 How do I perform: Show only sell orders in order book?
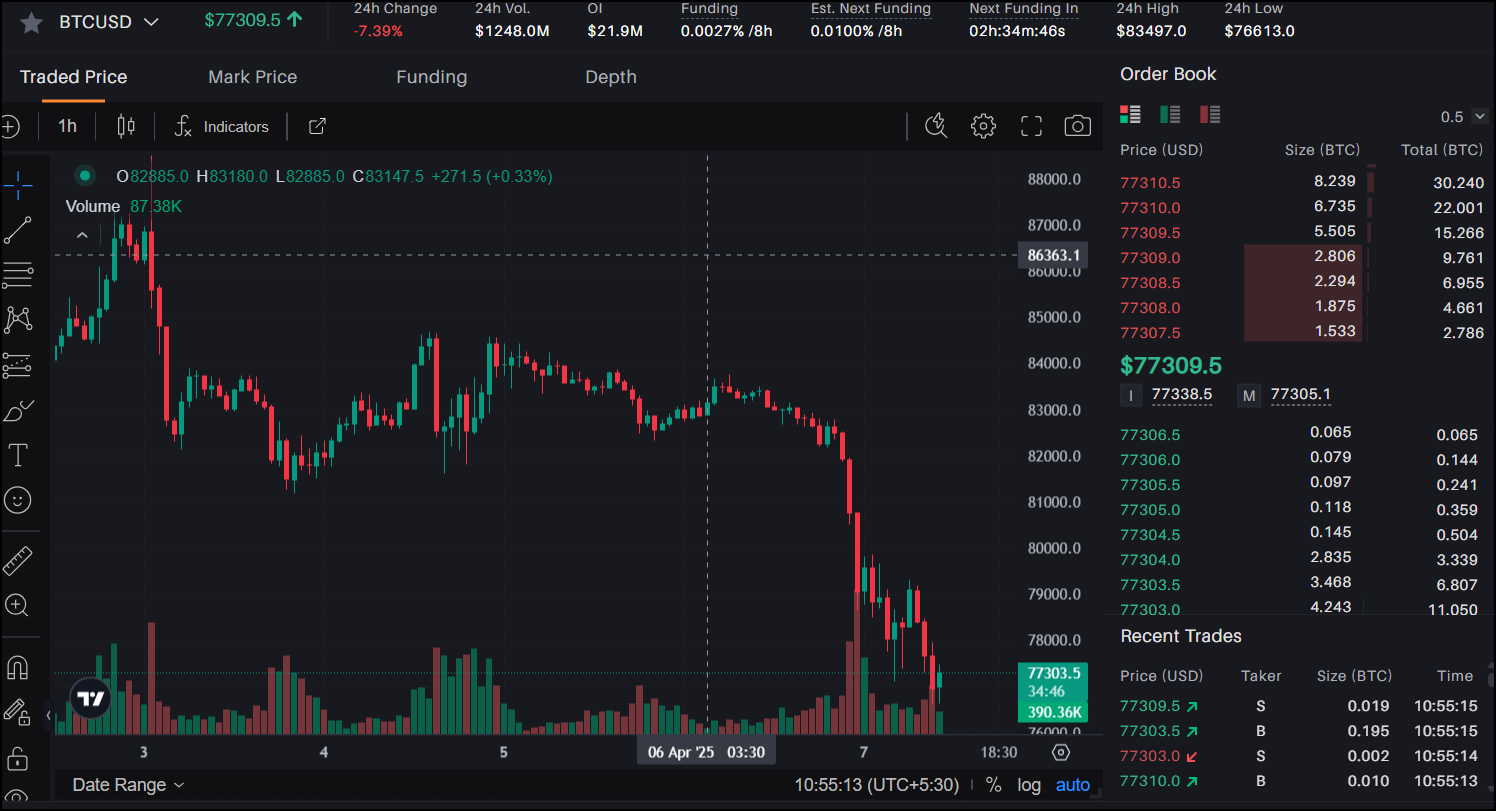(x=1209, y=114)
